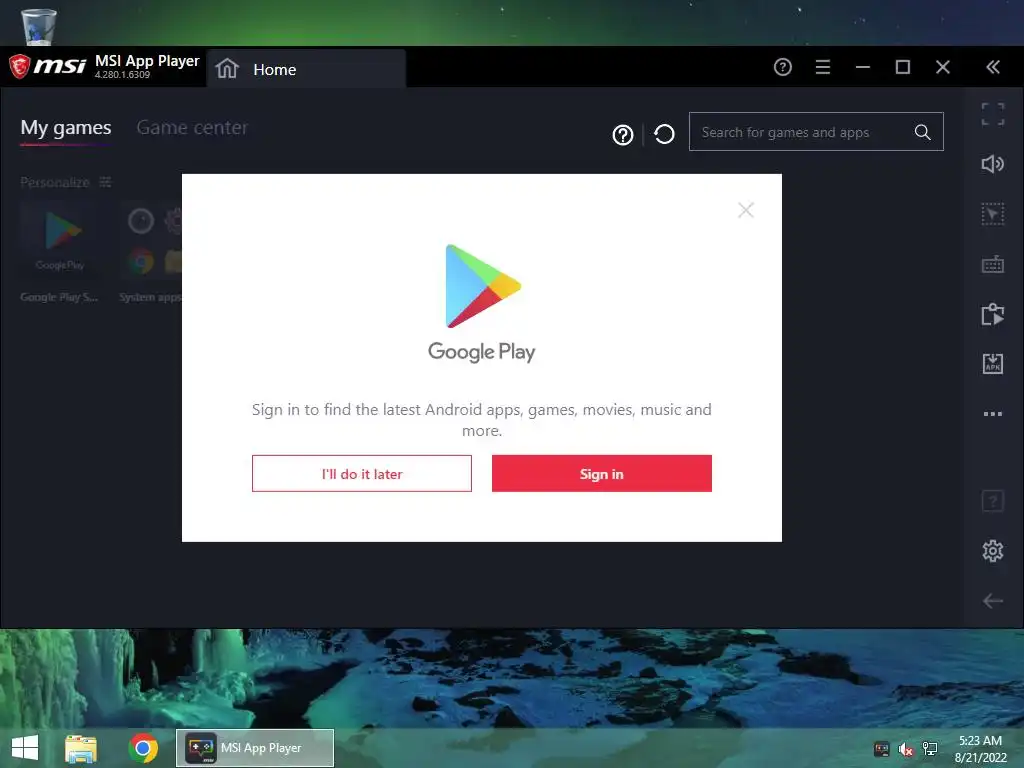Open File Explorer from the taskbar
Viewport: 1024px width, 768px height.
81,748
